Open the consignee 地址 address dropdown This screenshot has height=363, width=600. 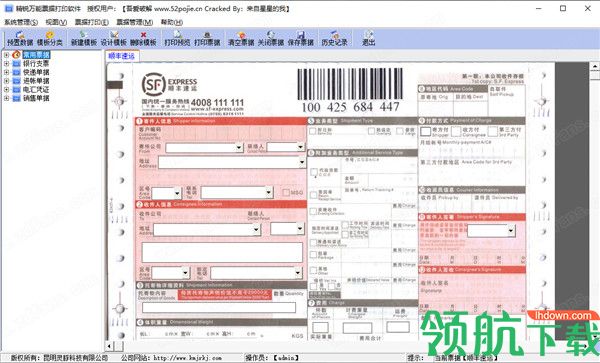(x=256, y=230)
